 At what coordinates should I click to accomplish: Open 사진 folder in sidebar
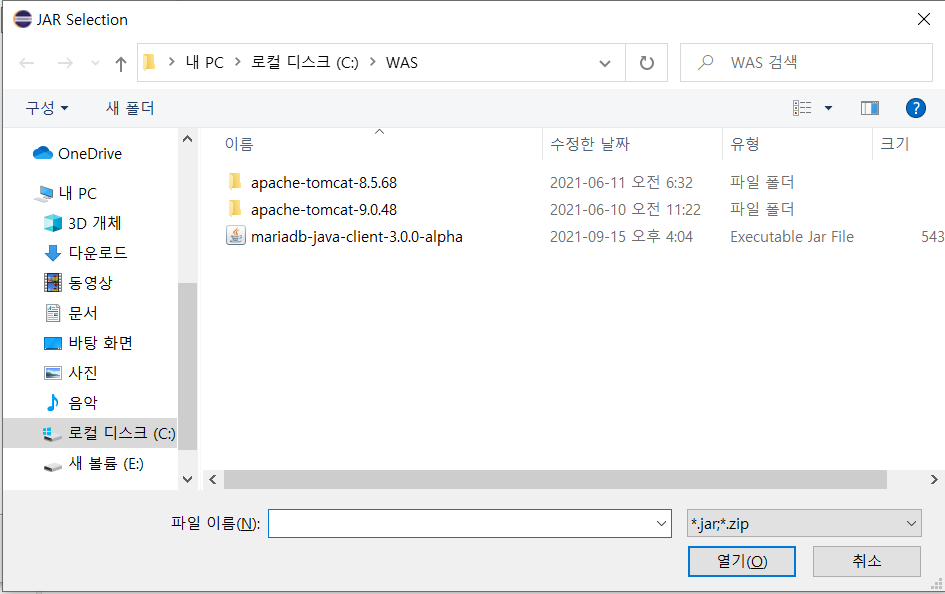pyautogui.click(x=71, y=373)
